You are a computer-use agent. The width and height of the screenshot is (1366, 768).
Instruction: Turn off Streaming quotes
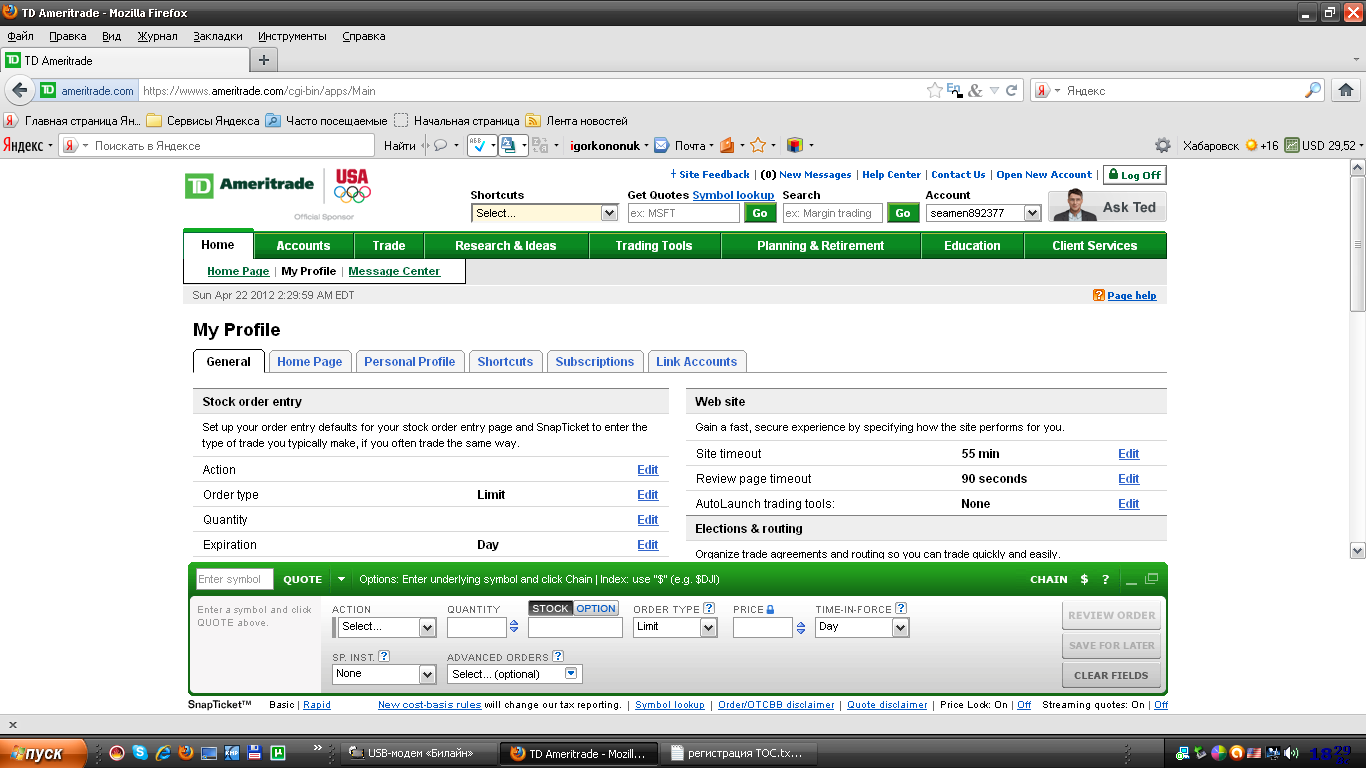point(1160,705)
